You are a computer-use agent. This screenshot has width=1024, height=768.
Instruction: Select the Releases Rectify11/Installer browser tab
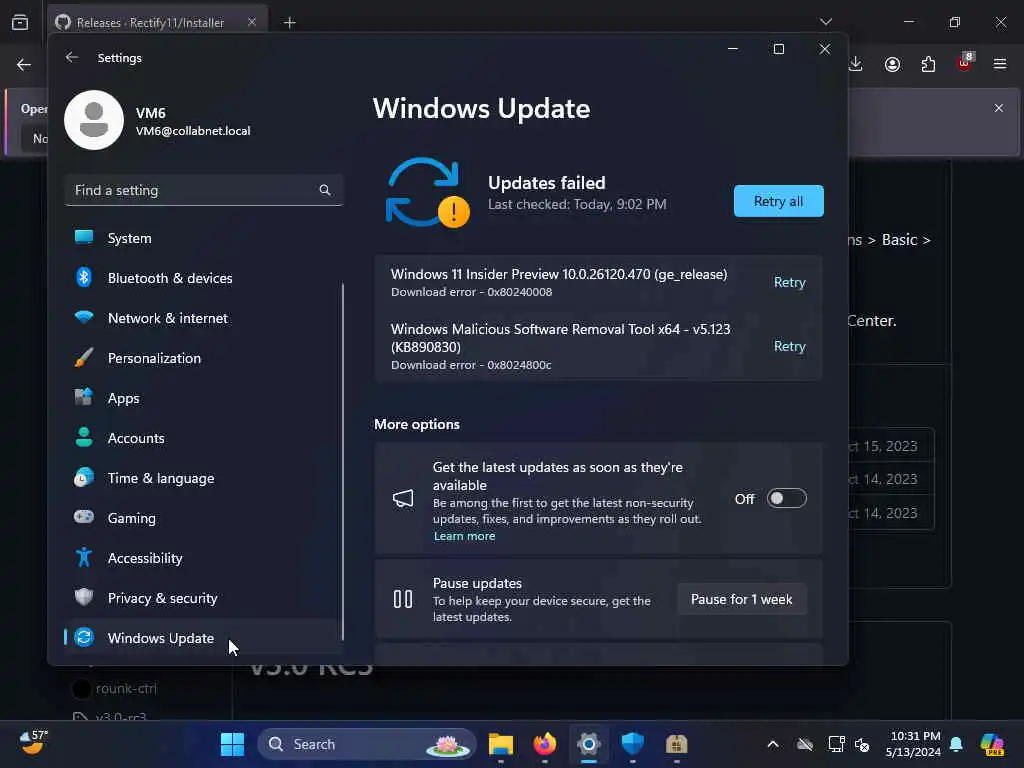[159, 22]
